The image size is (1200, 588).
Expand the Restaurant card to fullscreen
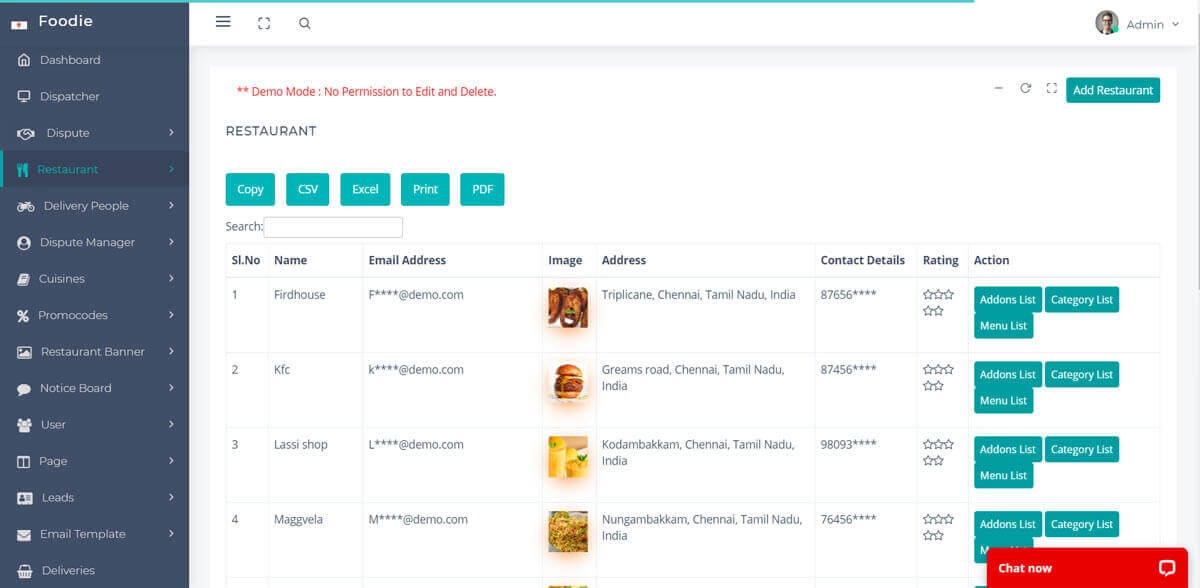[x=1051, y=89]
